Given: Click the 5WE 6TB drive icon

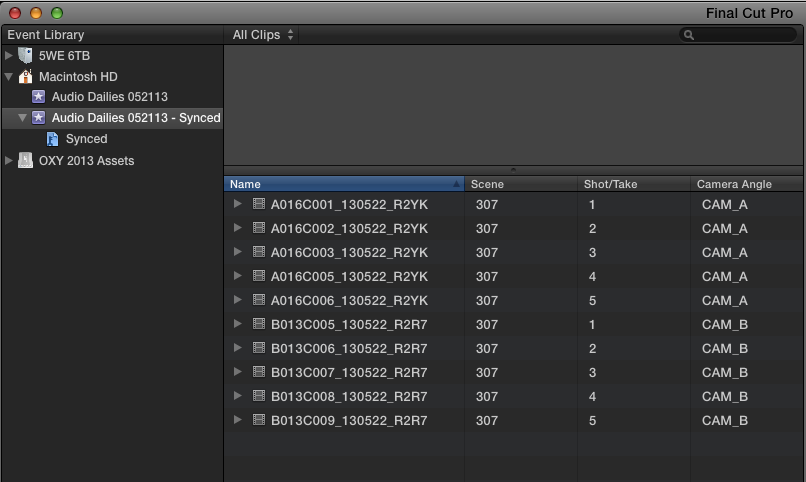Looking at the screenshot, I should point(25,55).
